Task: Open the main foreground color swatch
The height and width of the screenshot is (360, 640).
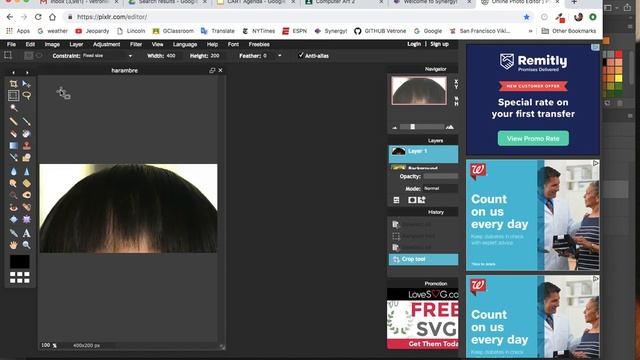Action: [20, 262]
